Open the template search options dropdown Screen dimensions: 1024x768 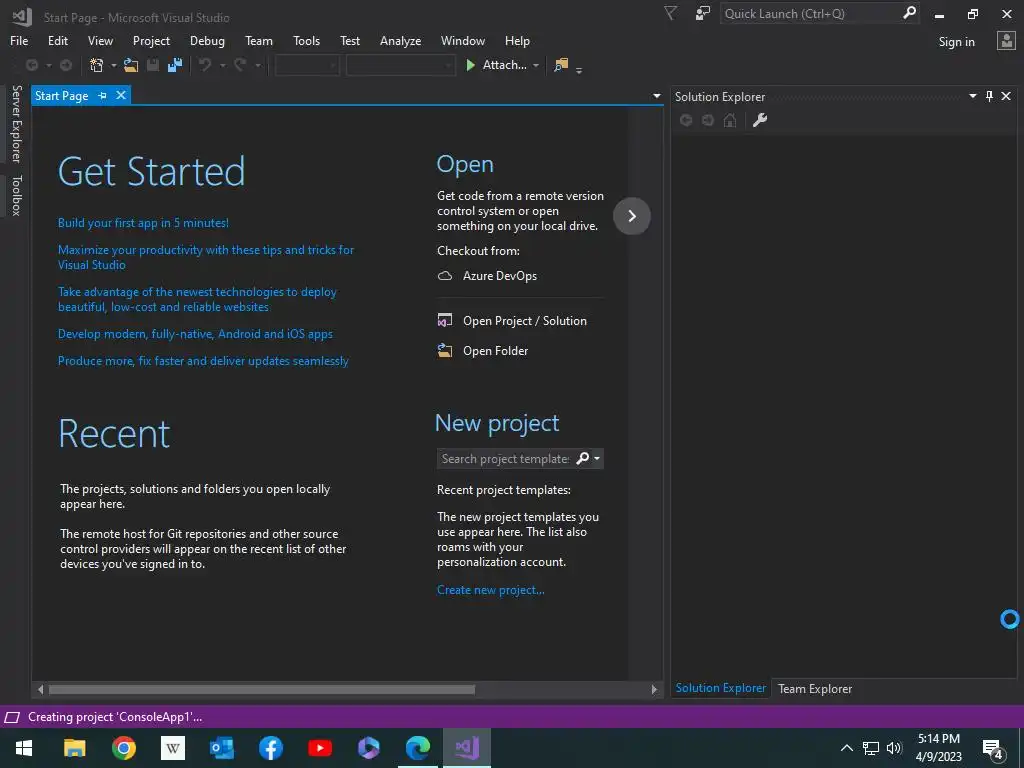[596, 458]
